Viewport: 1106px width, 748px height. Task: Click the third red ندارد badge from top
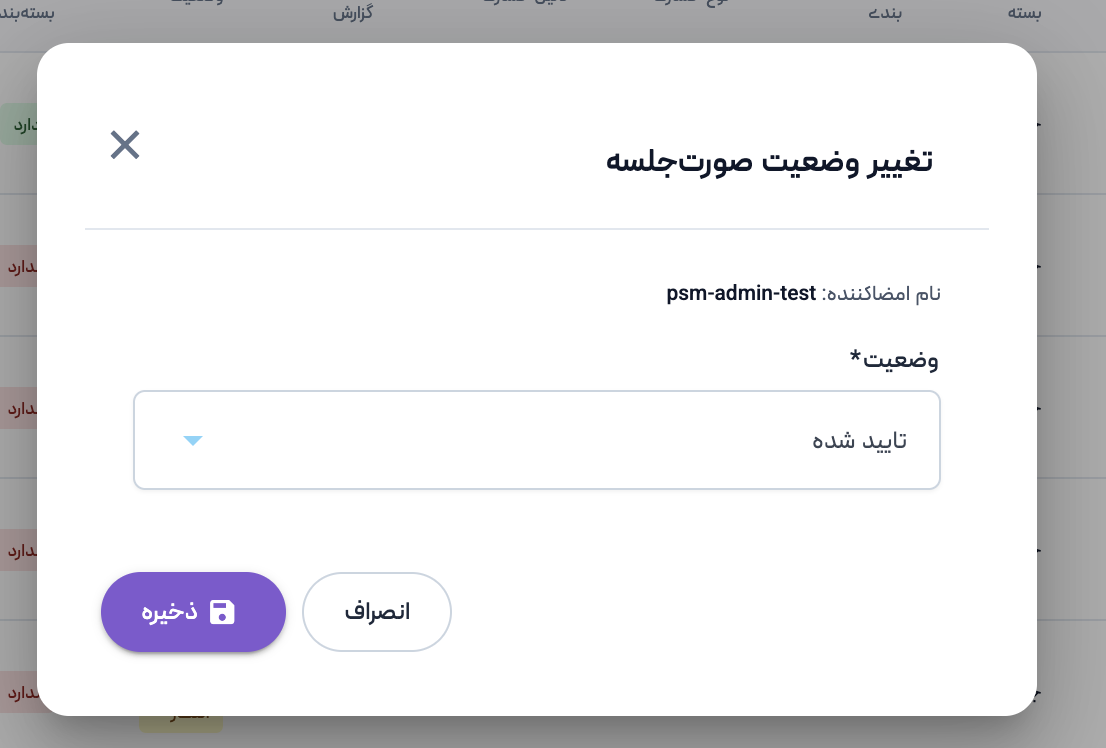pos(19,551)
